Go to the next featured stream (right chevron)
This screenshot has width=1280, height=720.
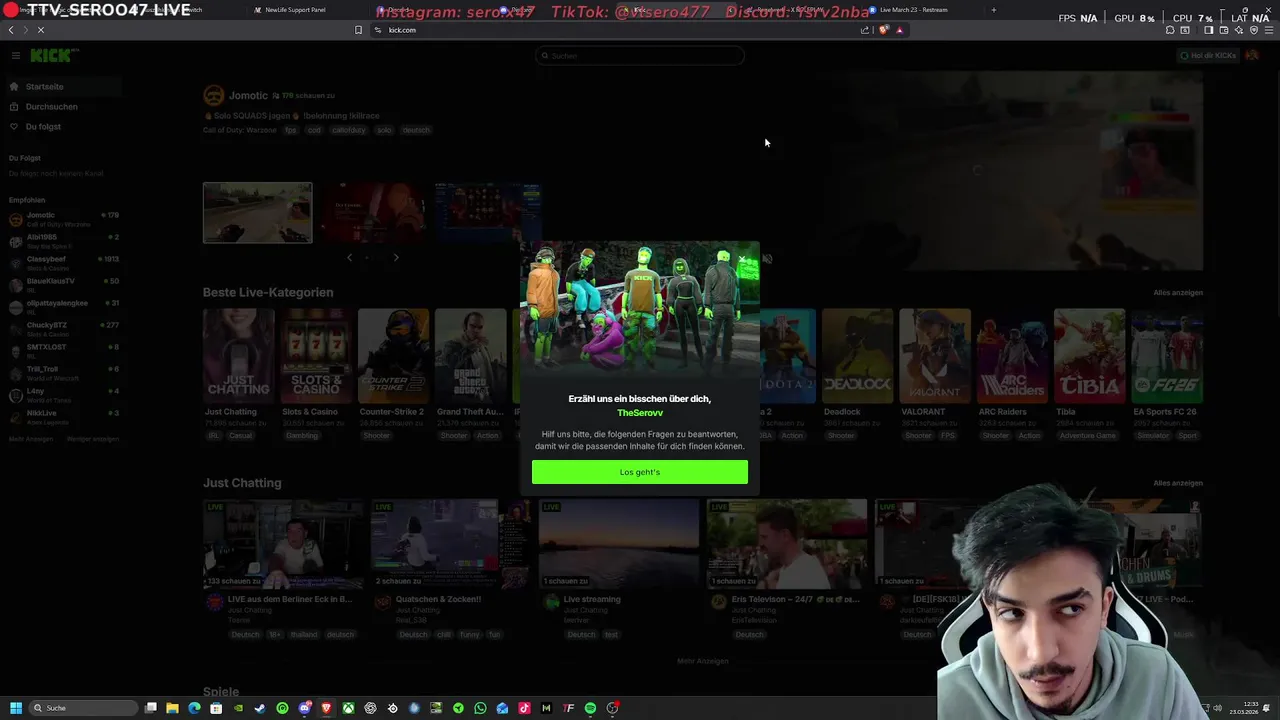396,258
